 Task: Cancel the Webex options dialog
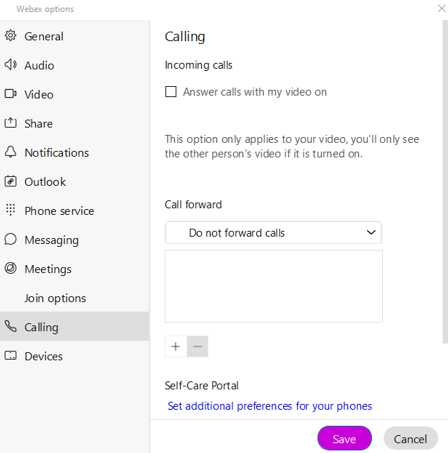[410, 438]
